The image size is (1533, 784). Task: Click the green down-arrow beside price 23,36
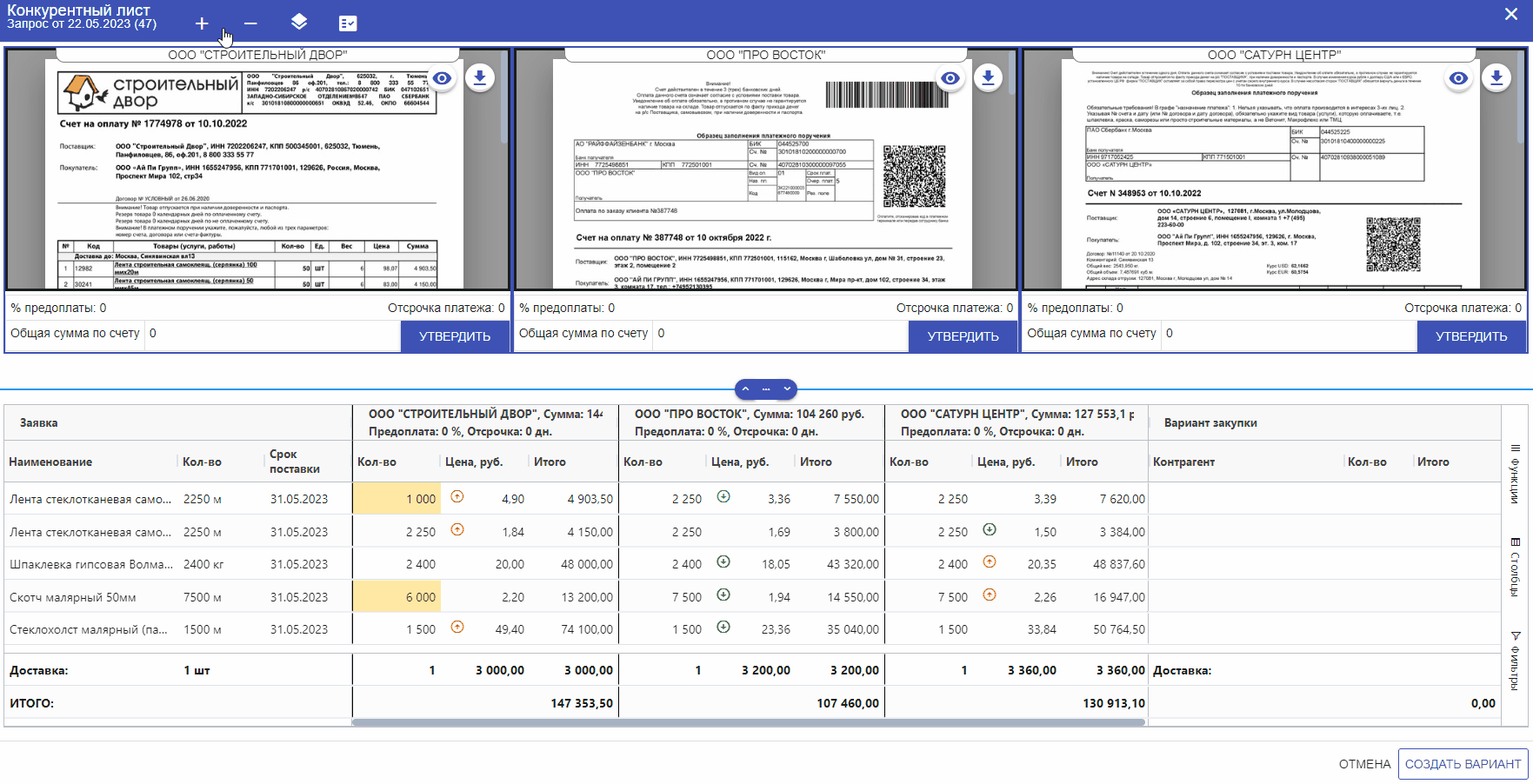click(x=723, y=627)
